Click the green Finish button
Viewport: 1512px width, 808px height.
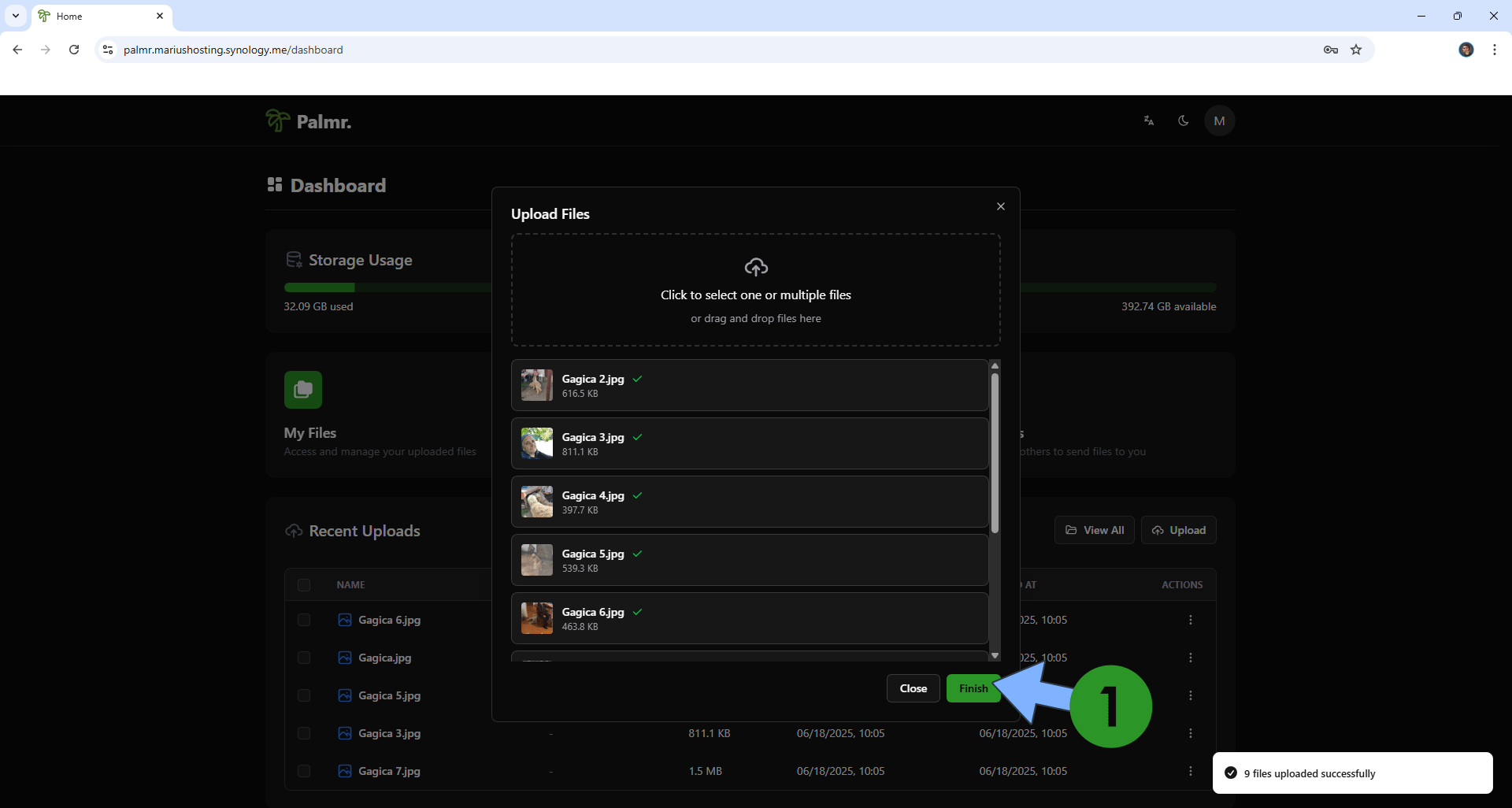[973, 688]
